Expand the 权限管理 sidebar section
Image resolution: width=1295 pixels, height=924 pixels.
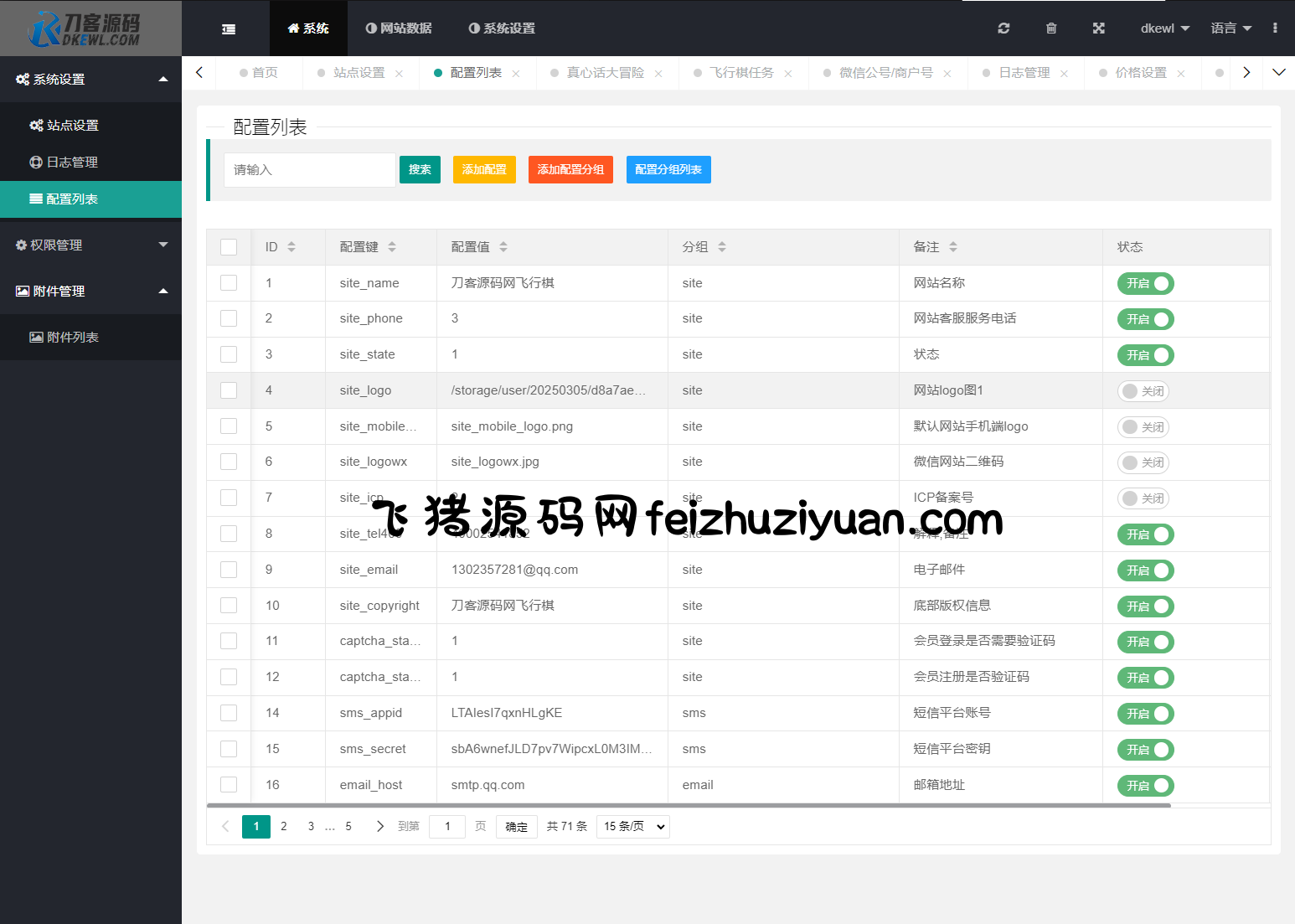(x=90, y=245)
